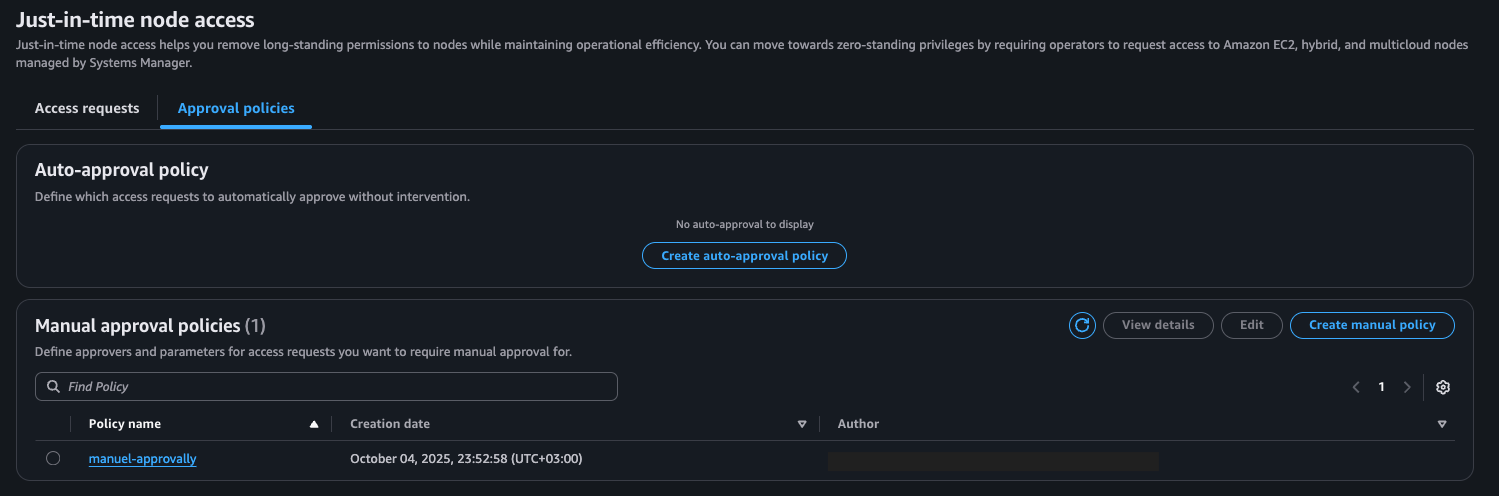Click the magnifier icon in Find Policy
Viewport: 1499px width, 496px height.
point(53,387)
